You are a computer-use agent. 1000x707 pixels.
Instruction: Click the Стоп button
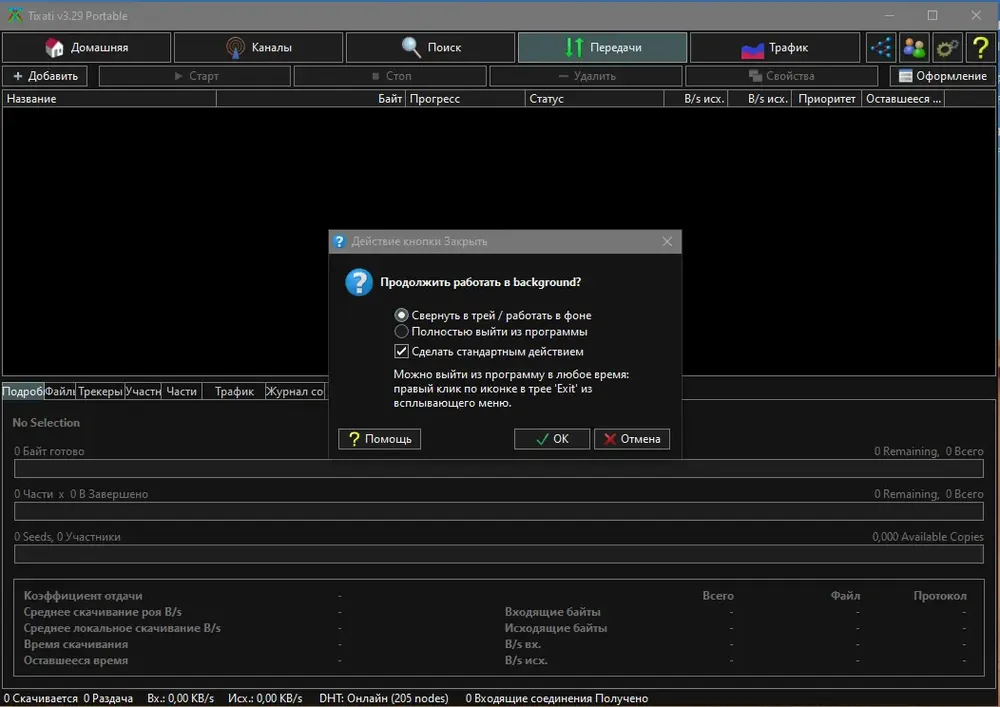390,76
